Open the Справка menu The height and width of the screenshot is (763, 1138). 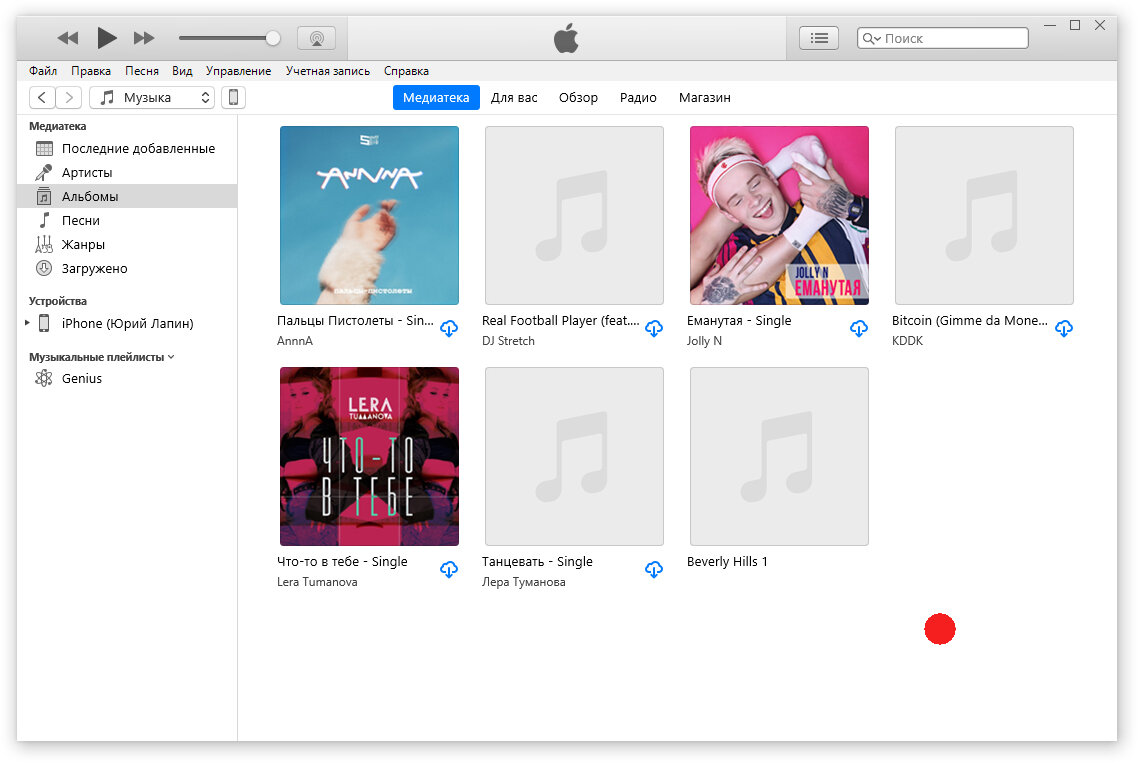tap(406, 70)
